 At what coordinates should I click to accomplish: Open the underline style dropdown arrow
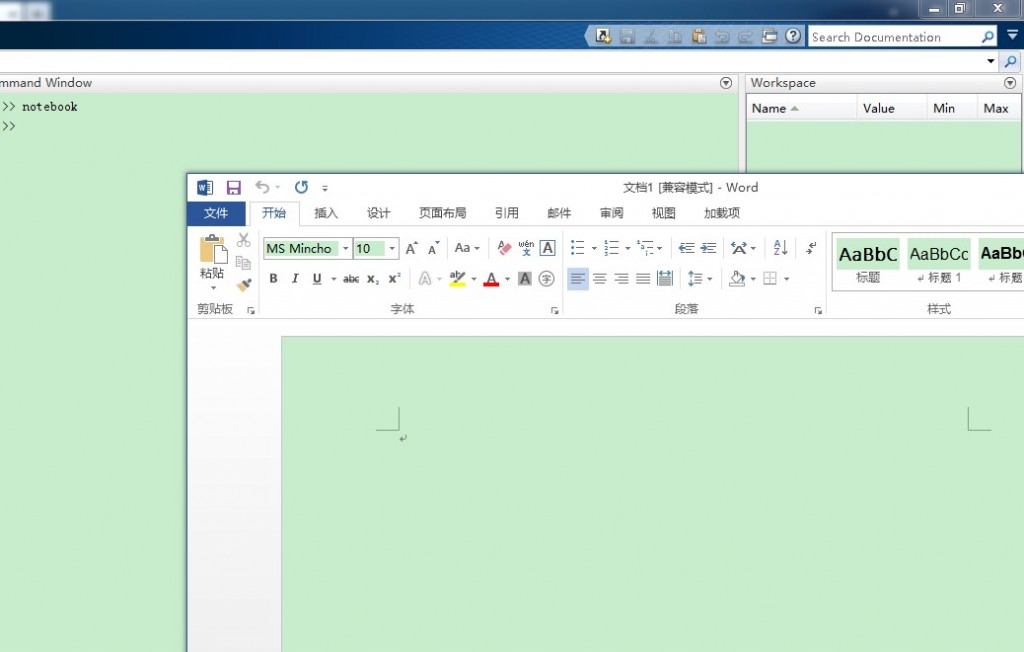[333, 279]
